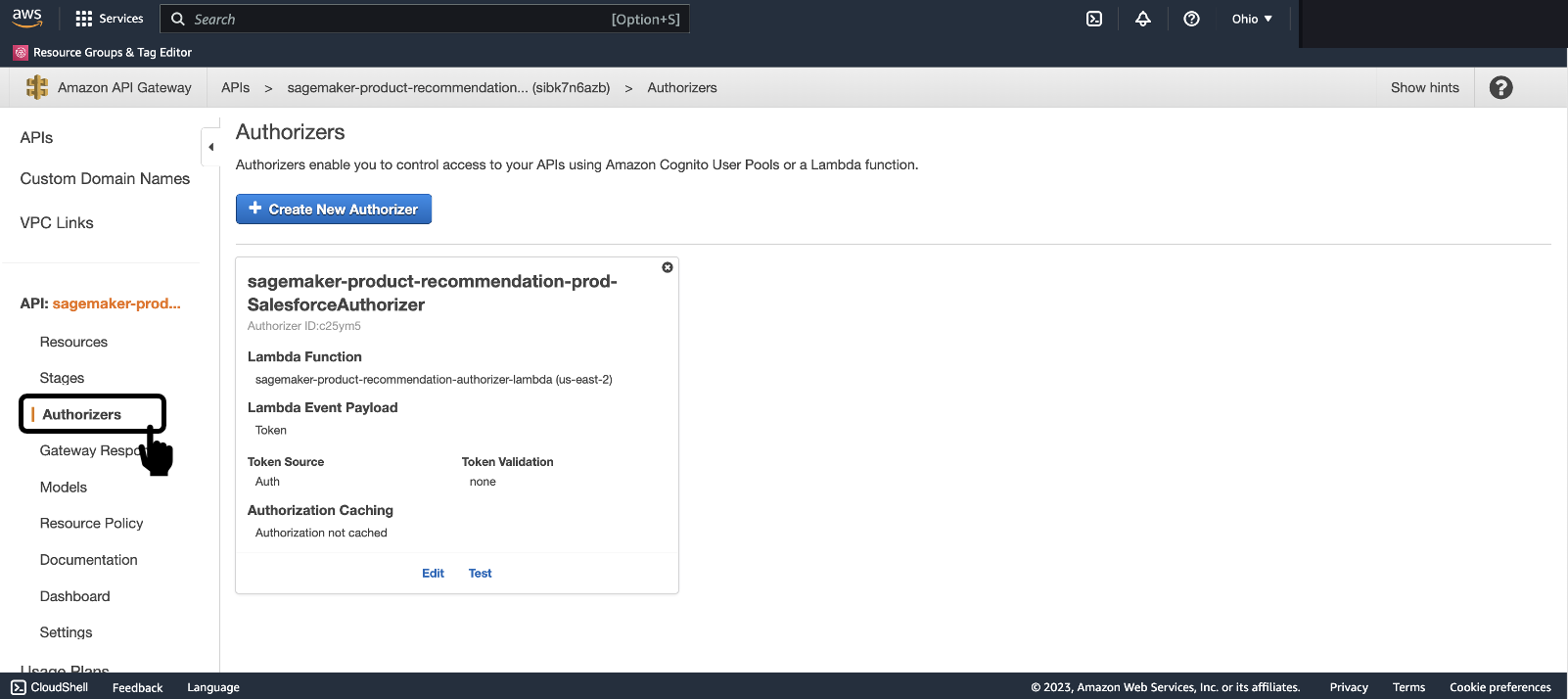Open Privacy link in the footer
The height and width of the screenshot is (699, 1568).
point(1349,687)
